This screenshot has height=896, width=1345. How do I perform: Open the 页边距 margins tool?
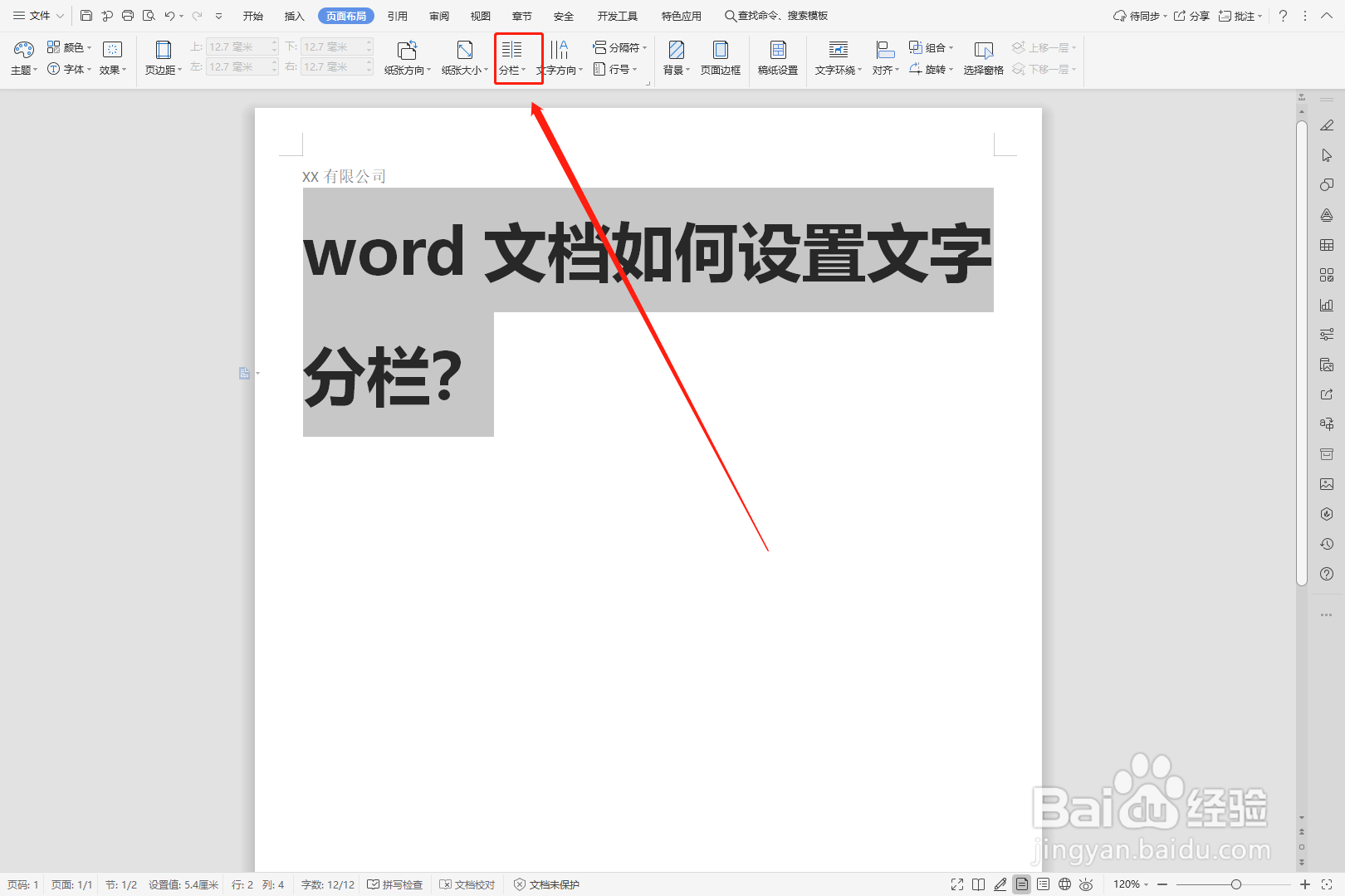click(162, 58)
